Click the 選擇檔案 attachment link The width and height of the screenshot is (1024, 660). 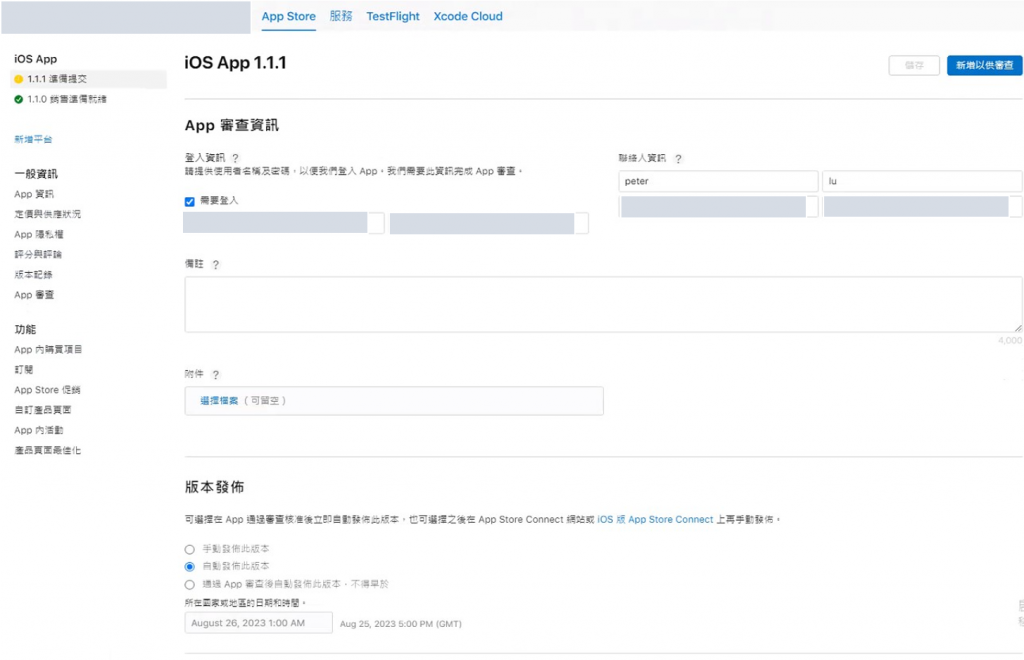point(219,401)
